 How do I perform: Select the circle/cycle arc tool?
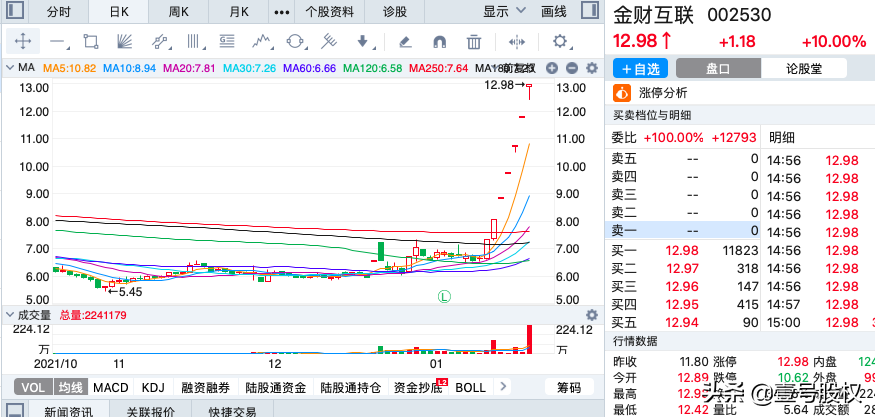click(x=295, y=41)
